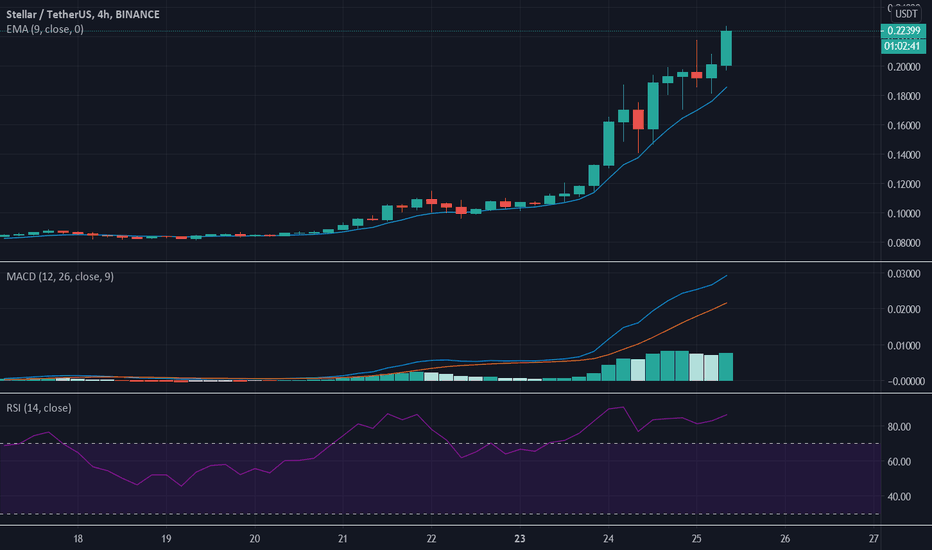This screenshot has height=550, width=932.
Task: Click the 0.16000 price axis label
Action: 903,125
